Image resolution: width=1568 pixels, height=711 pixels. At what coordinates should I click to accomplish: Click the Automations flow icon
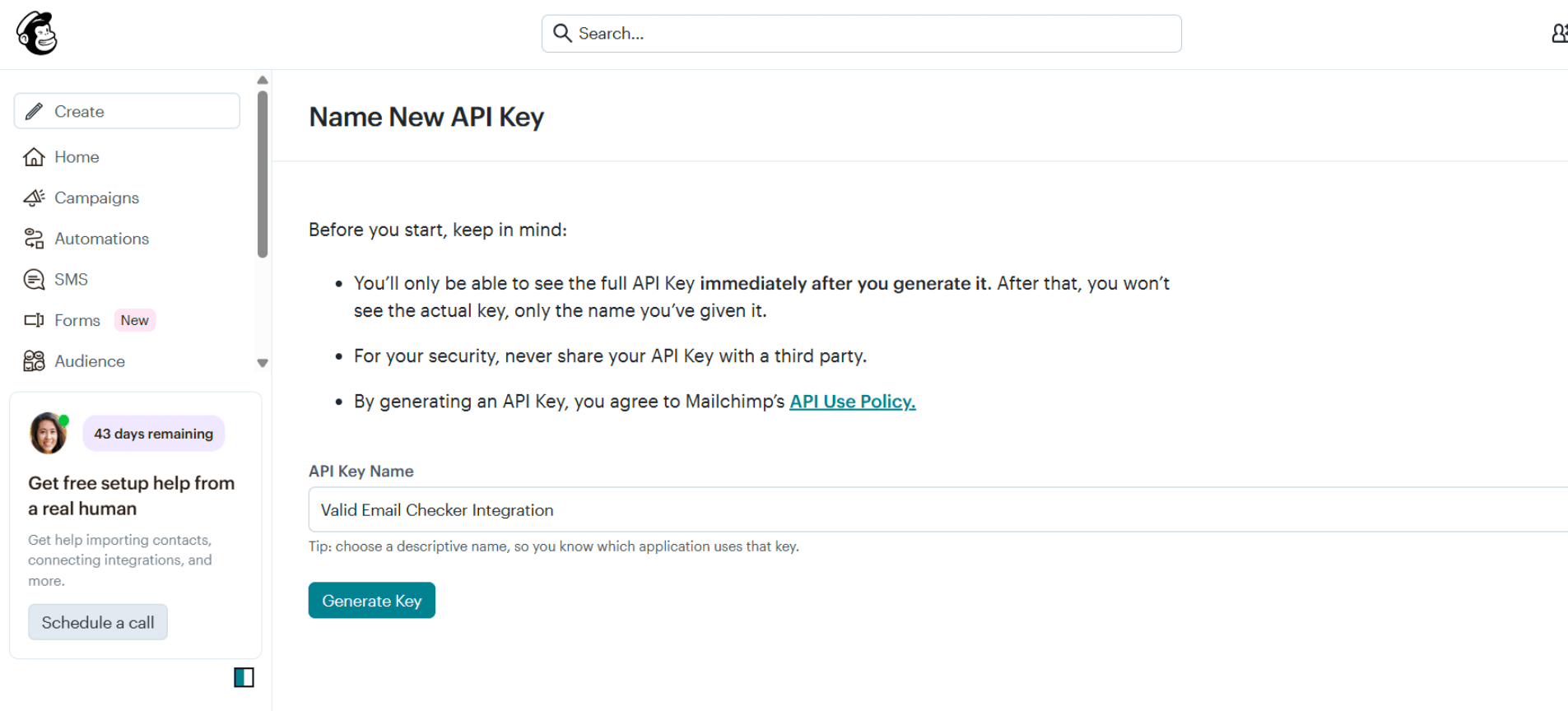click(x=34, y=239)
